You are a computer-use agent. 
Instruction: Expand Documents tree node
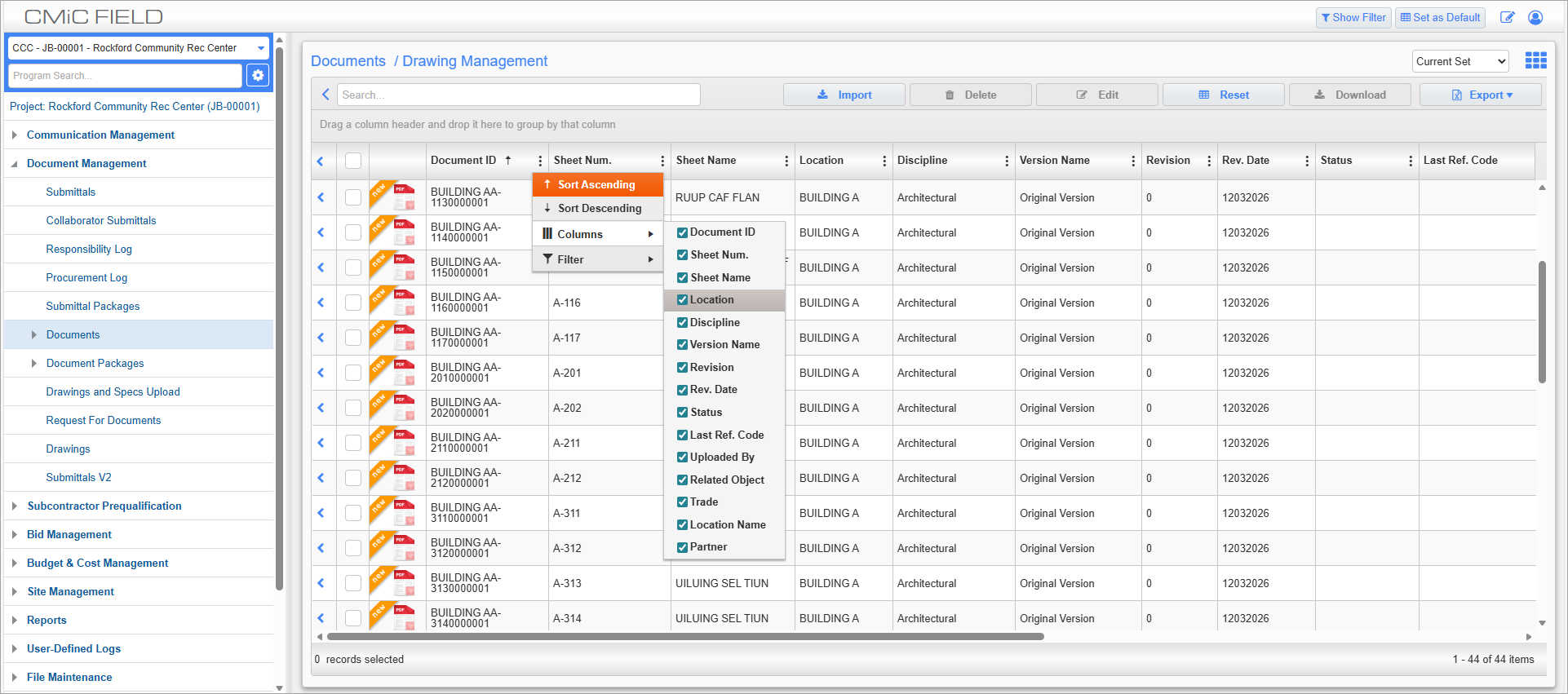coord(33,334)
